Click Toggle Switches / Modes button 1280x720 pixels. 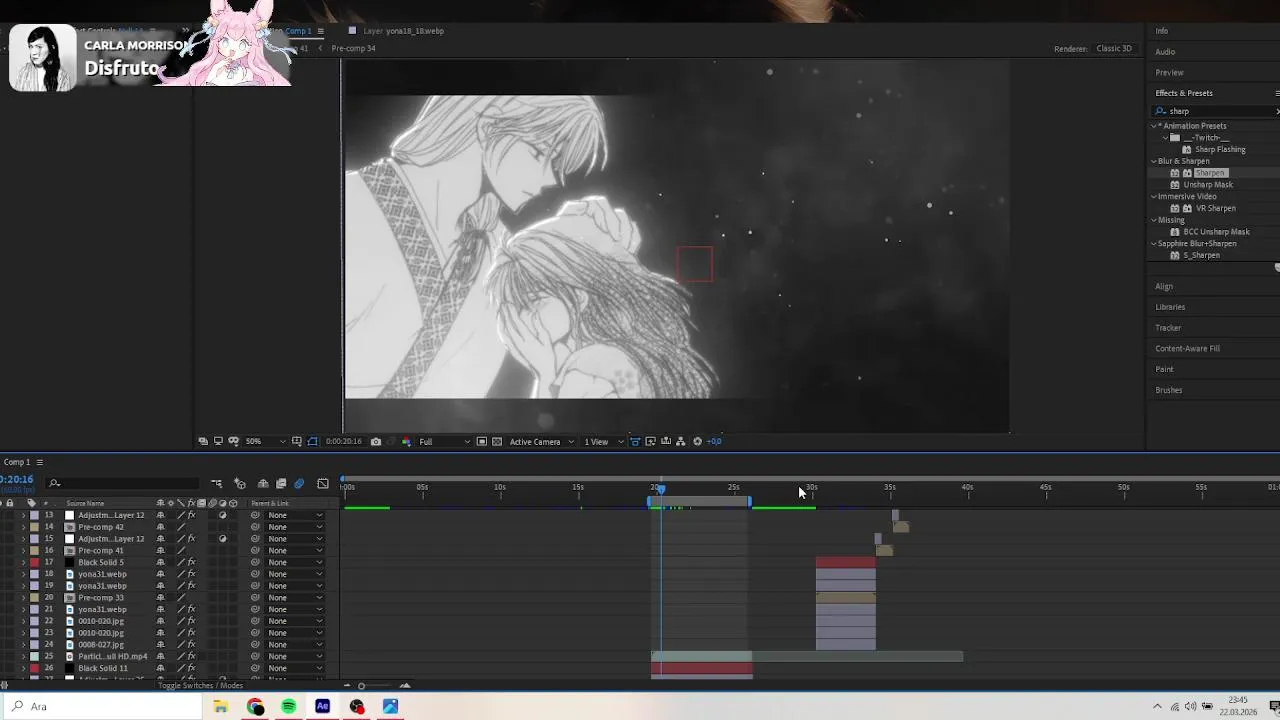[x=200, y=685]
